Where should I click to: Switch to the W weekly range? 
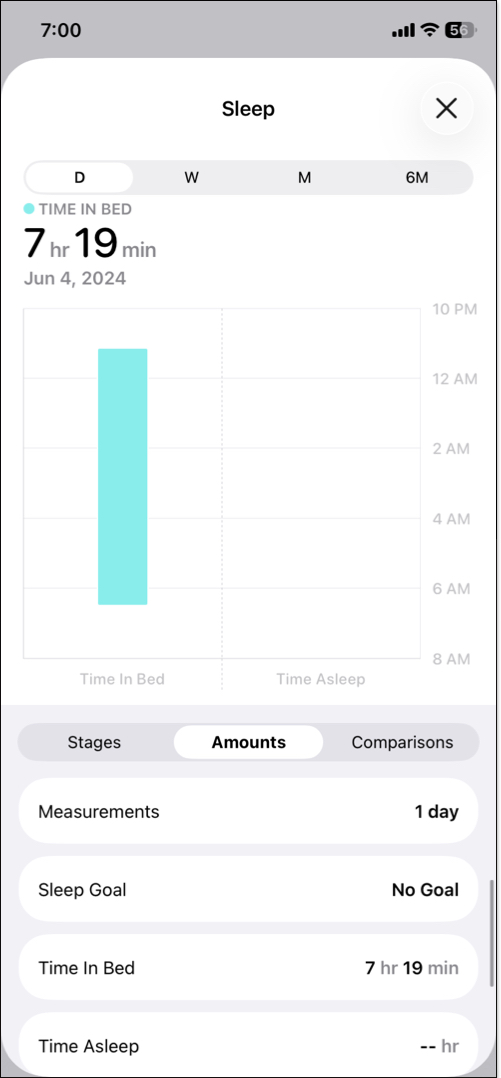[x=191, y=177]
